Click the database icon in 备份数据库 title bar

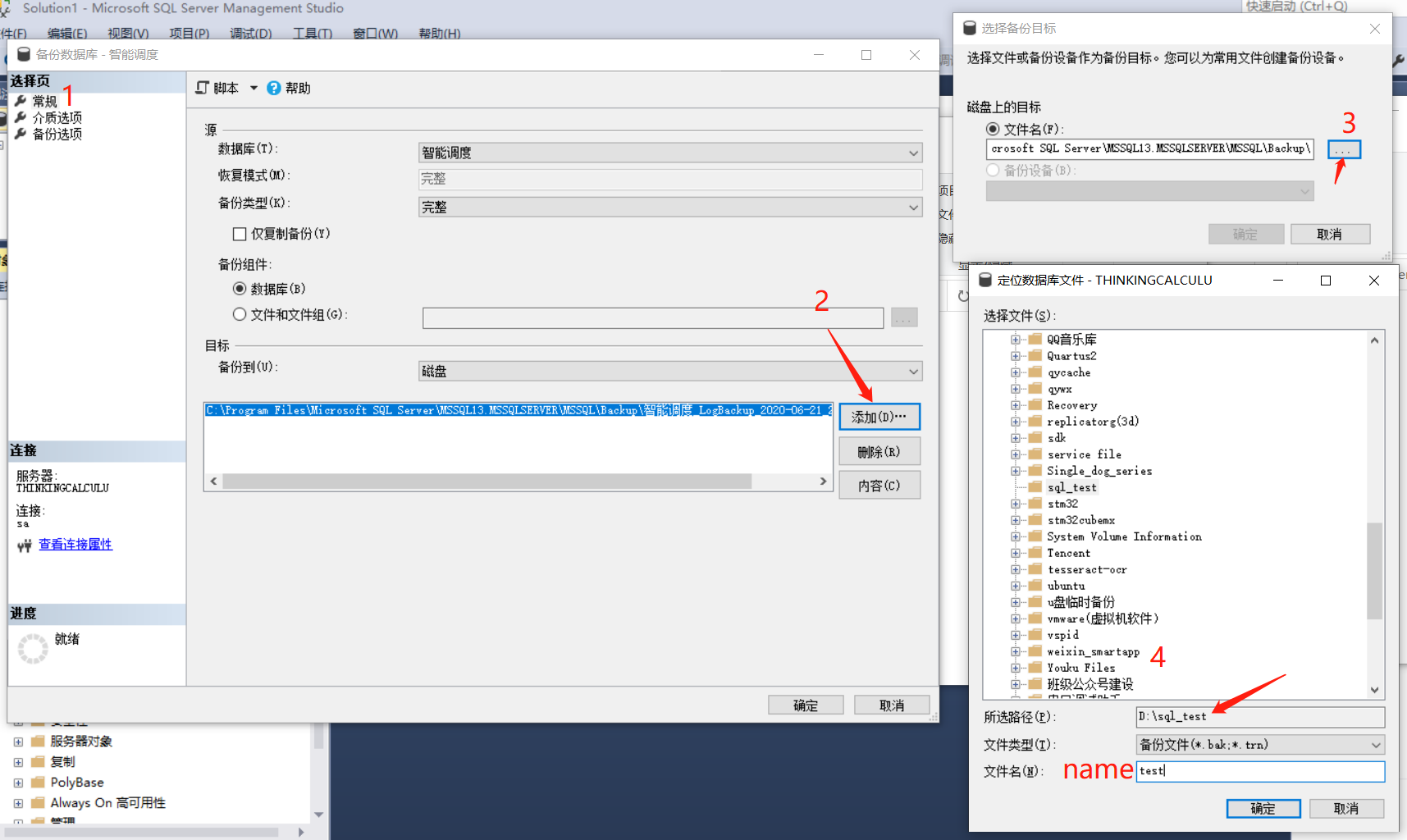point(24,54)
